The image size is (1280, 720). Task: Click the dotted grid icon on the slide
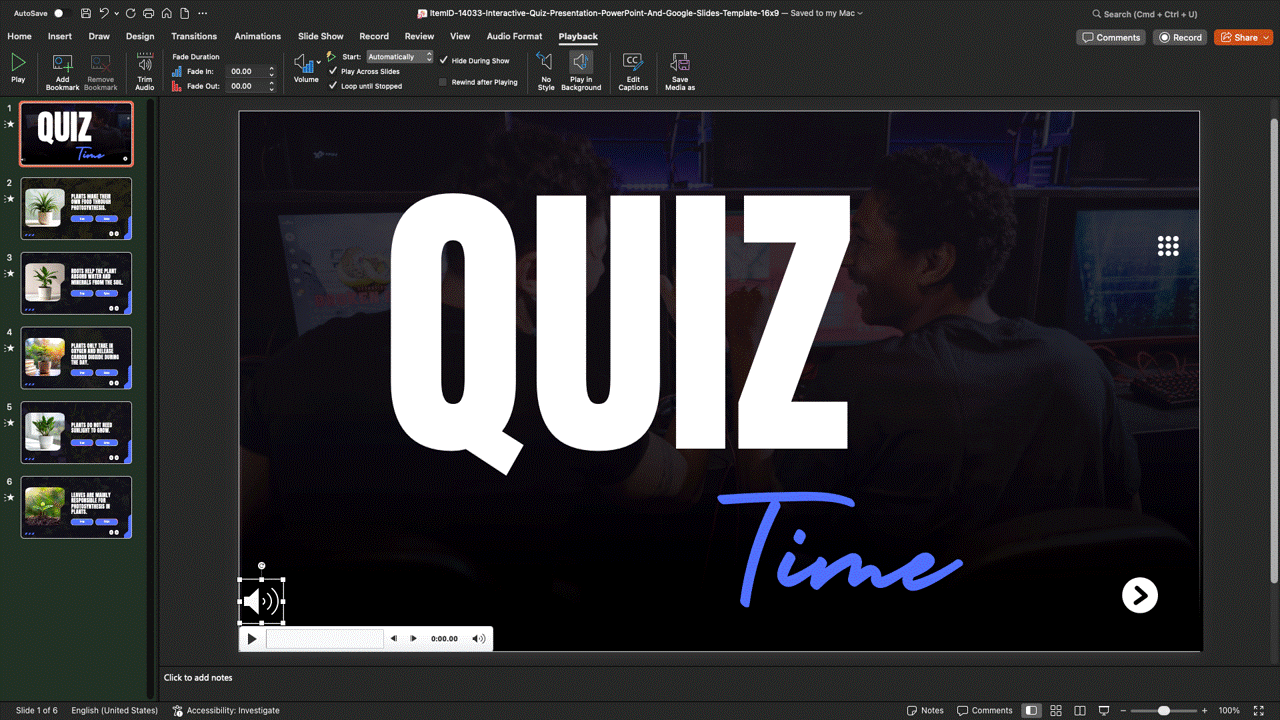click(x=1168, y=246)
